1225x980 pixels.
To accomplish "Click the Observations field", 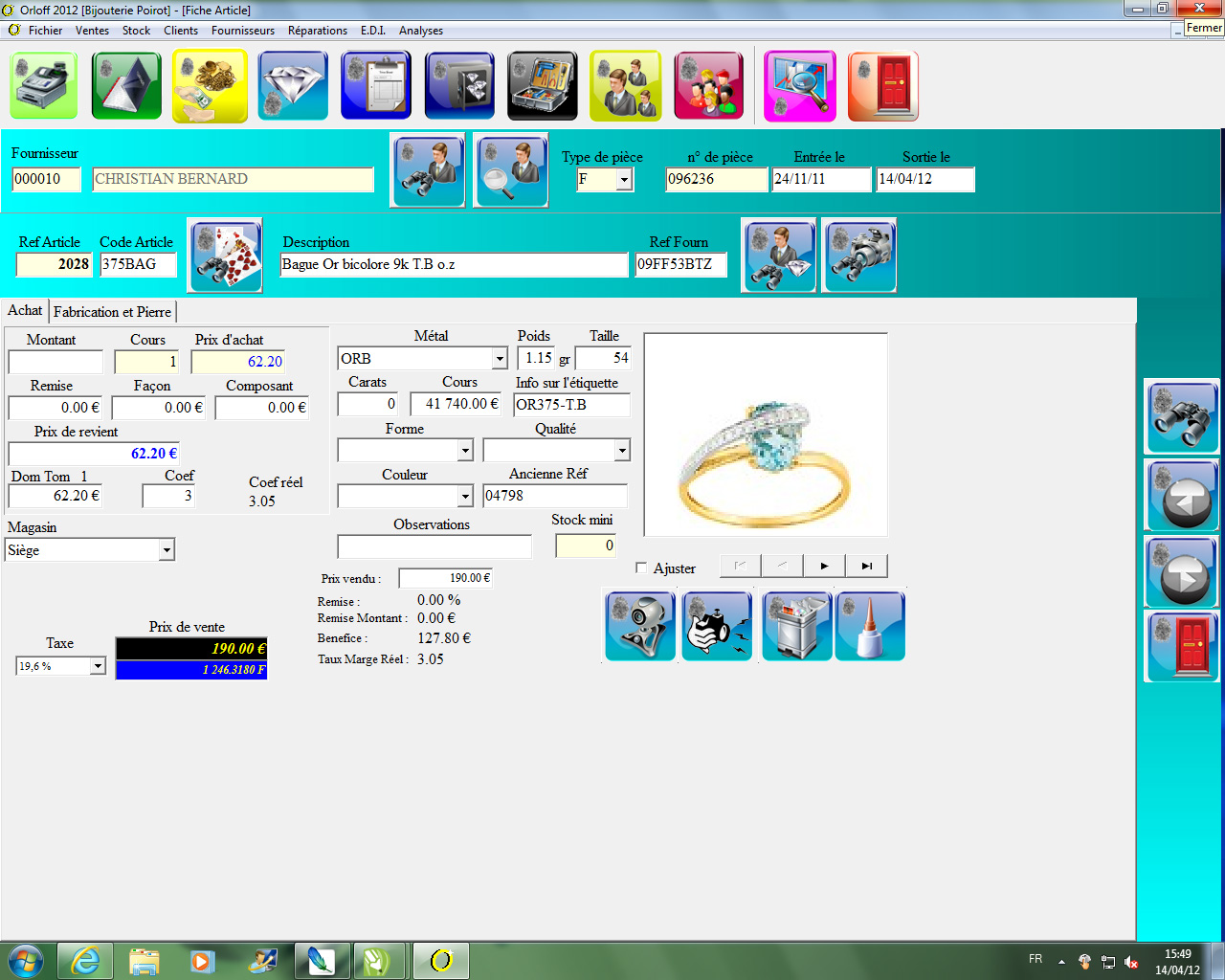I will (x=434, y=546).
